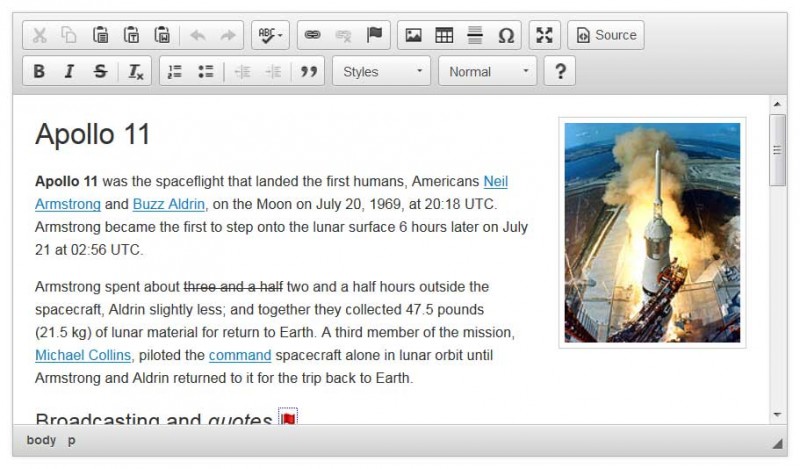
Task: Toggle Italic formatting
Action: (x=69, y=71)
